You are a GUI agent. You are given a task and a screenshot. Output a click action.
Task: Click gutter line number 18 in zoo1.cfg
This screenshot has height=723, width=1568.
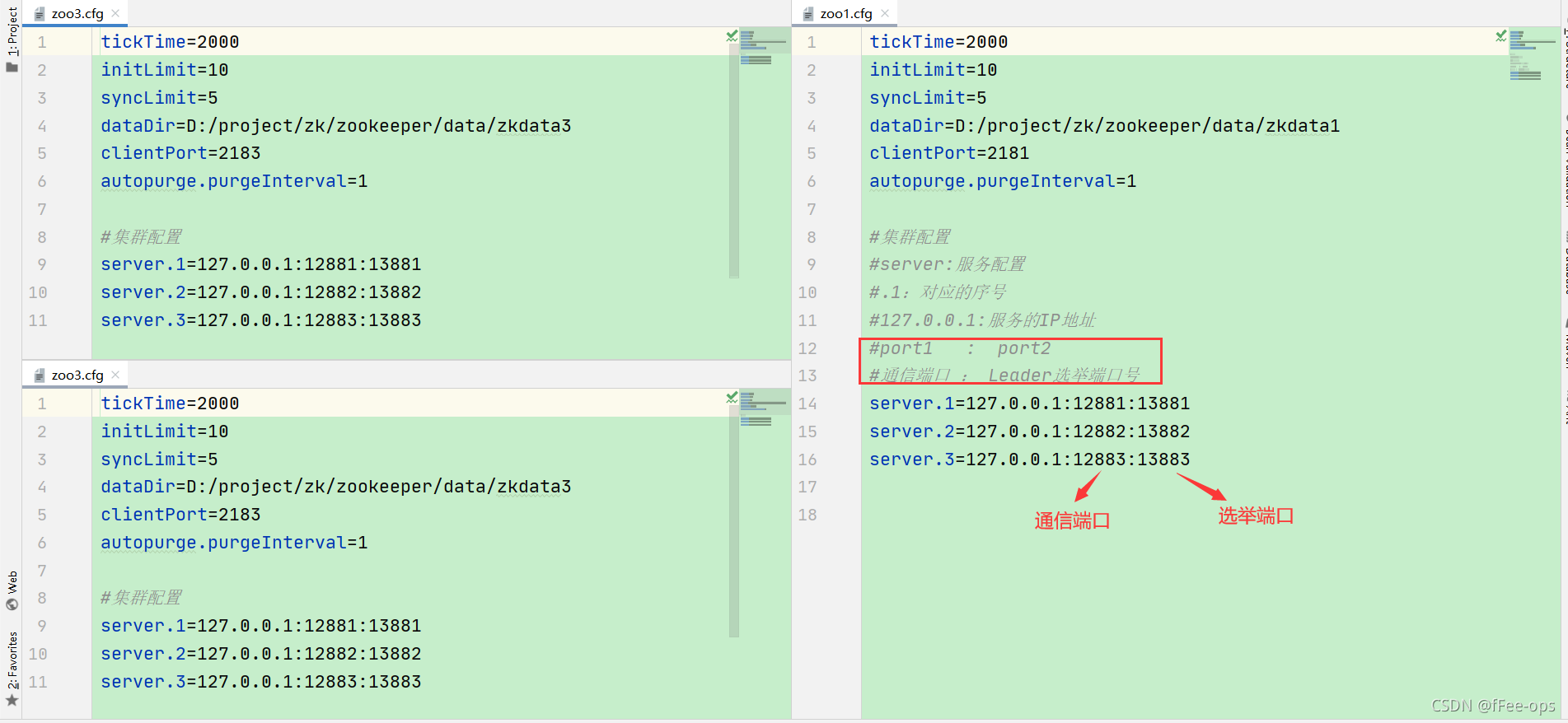click(x=807, y=515)
